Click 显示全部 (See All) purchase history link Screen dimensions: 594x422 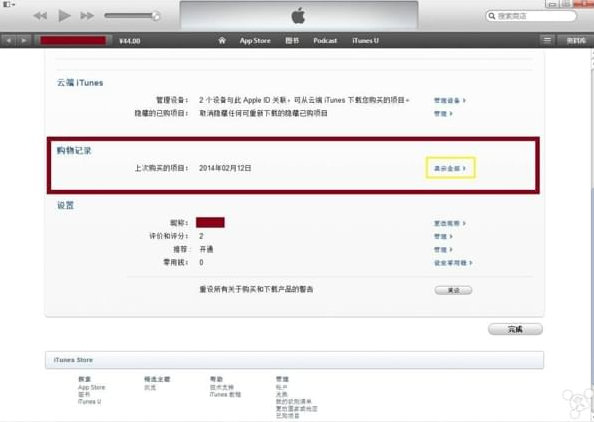pyautogui.click(x=450, y=168)
